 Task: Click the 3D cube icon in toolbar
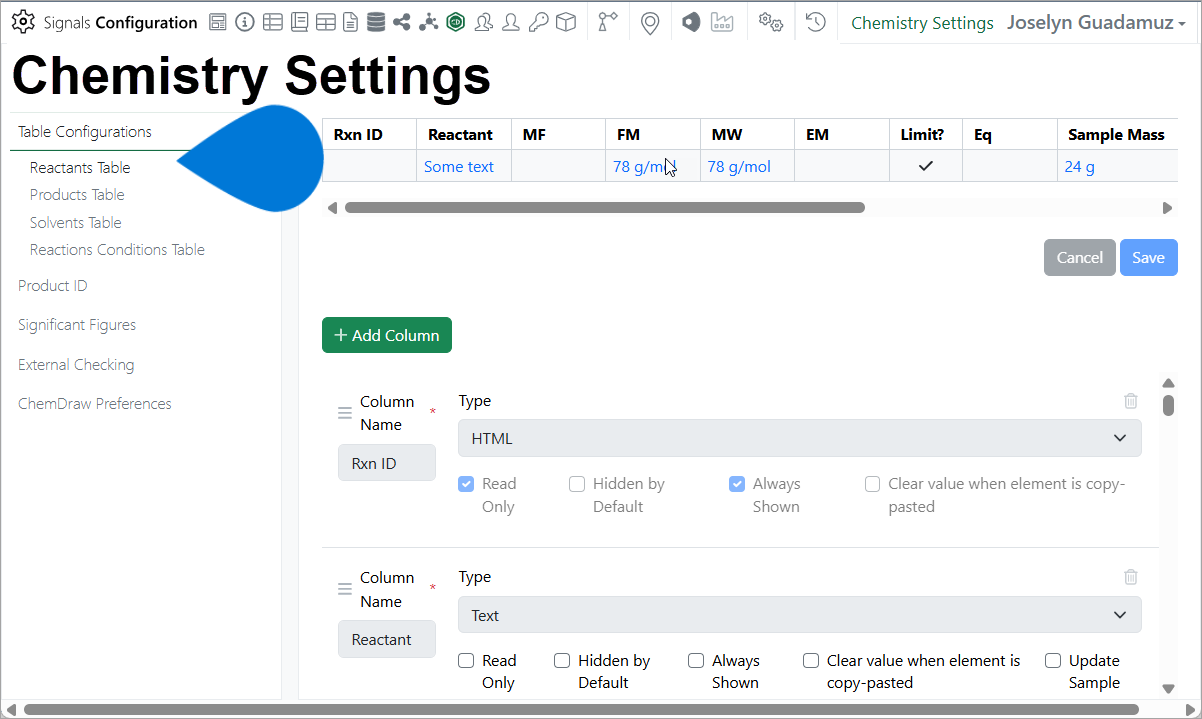tap(566, 22)
